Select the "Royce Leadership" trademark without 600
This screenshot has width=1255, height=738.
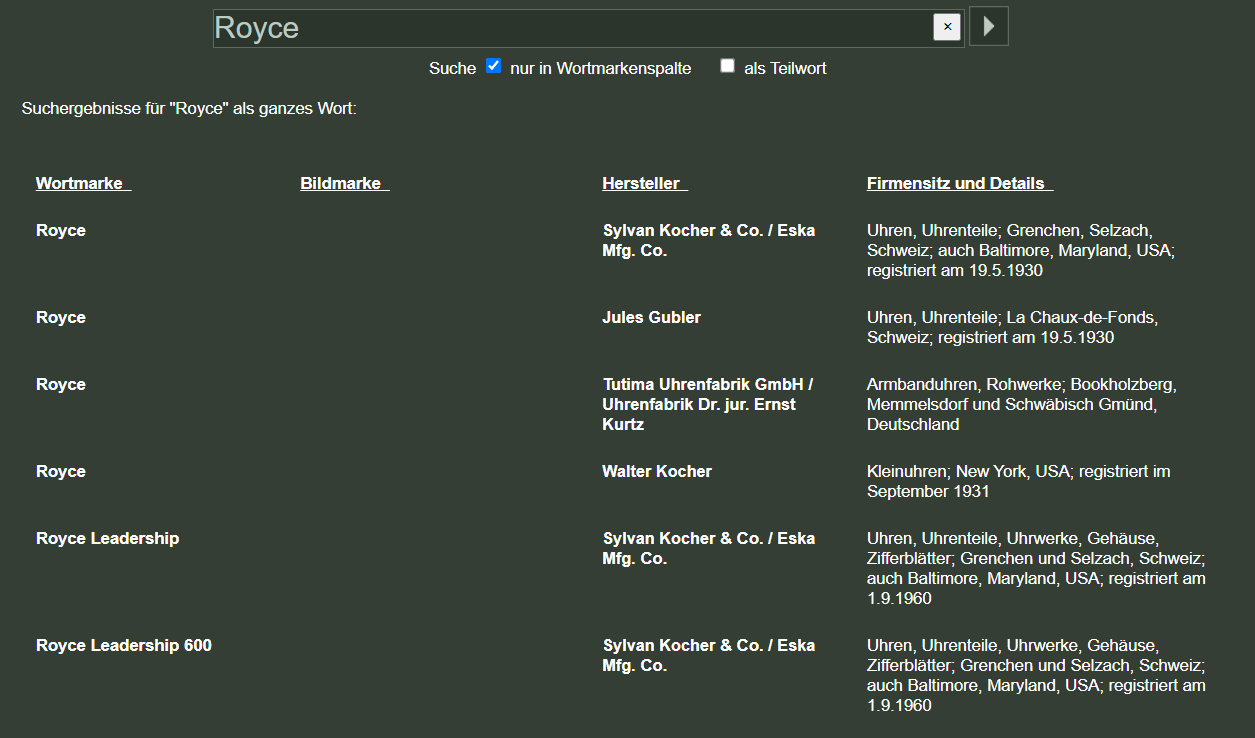[107, 538]
